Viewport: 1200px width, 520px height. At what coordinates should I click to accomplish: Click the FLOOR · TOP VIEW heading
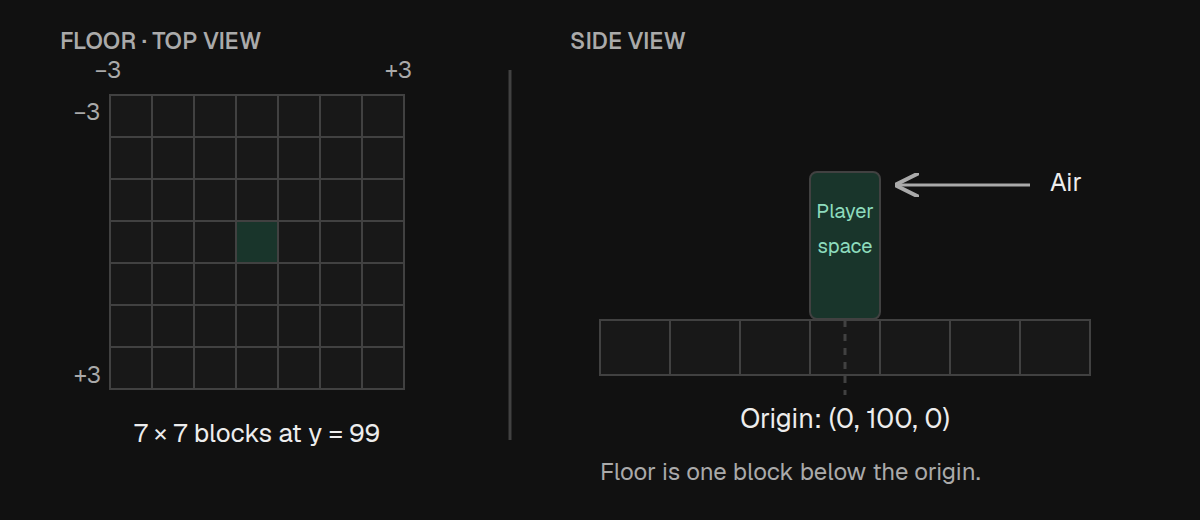(x=160, y=41)
